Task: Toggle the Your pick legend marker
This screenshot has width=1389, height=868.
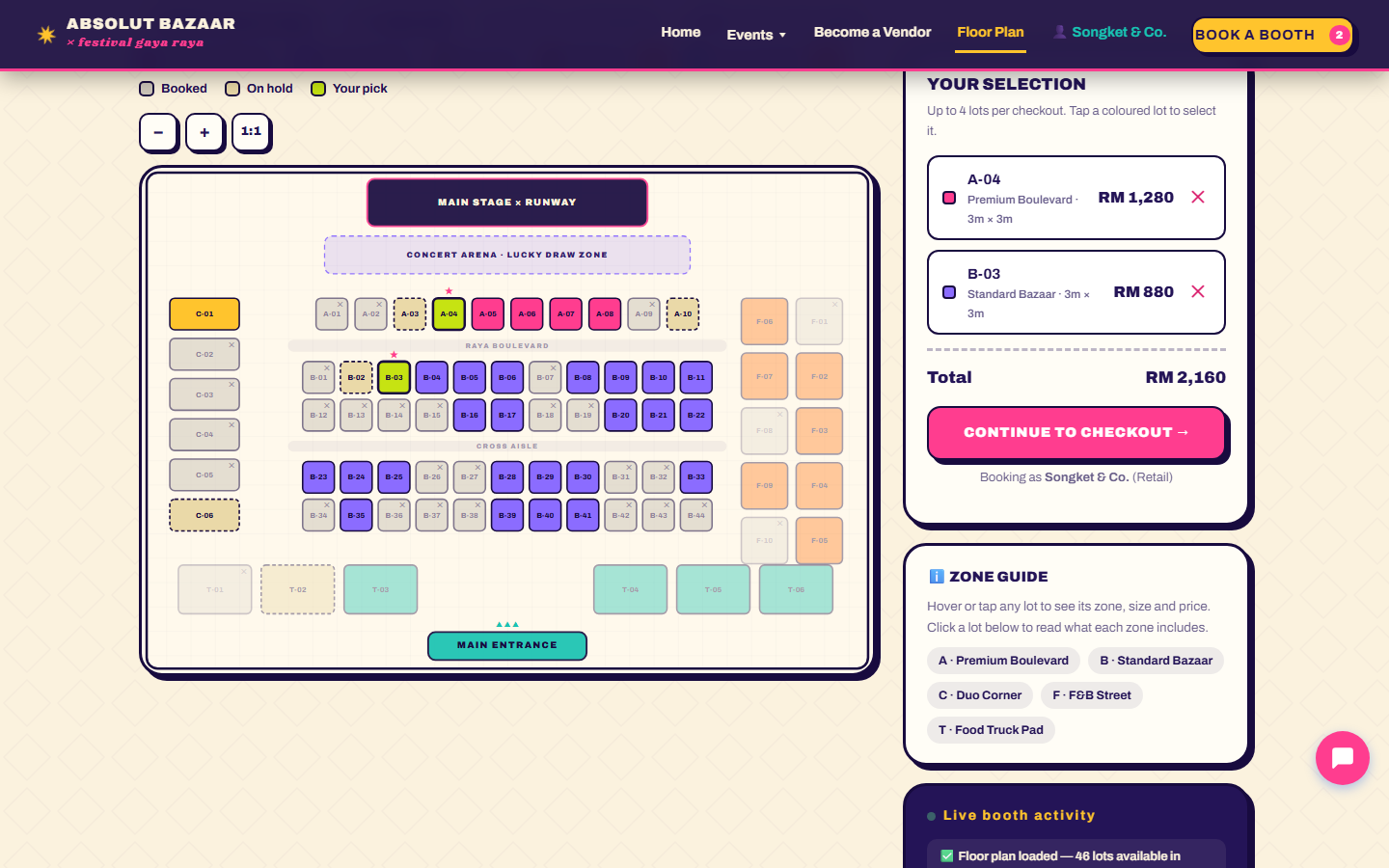Action: [x=318, y=89]
